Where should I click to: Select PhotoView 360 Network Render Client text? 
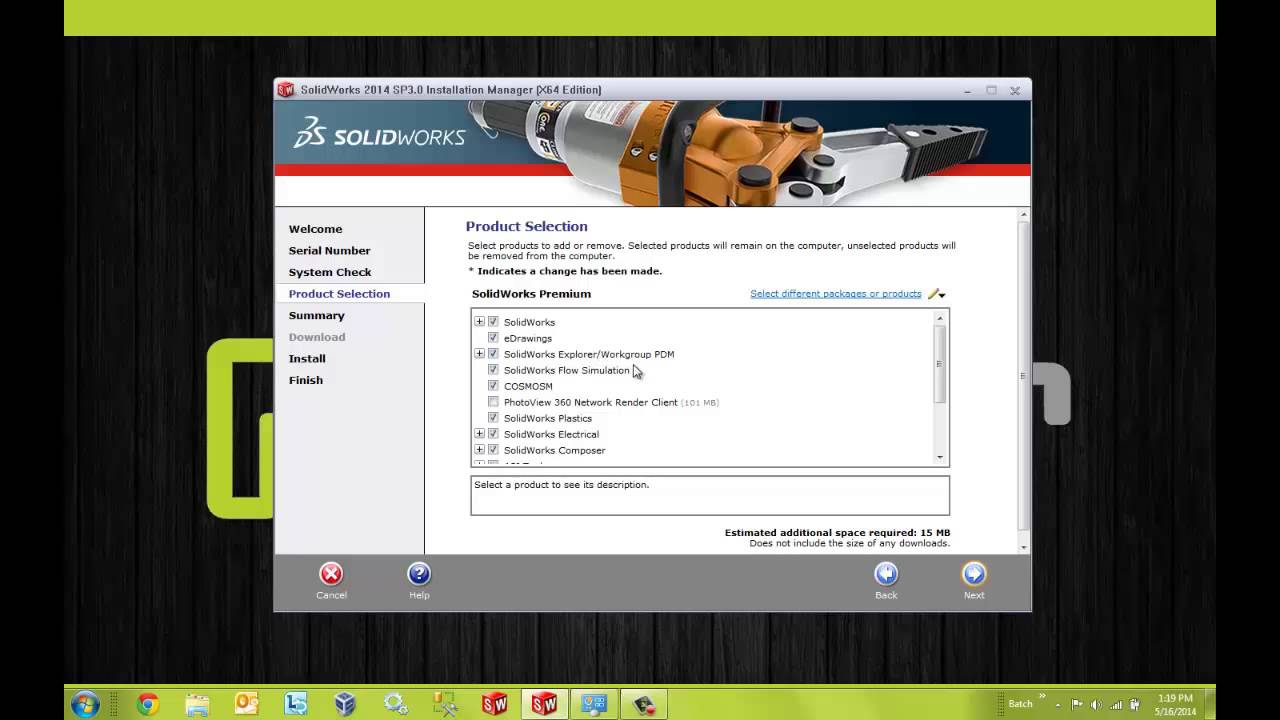[x=590, y=402]
